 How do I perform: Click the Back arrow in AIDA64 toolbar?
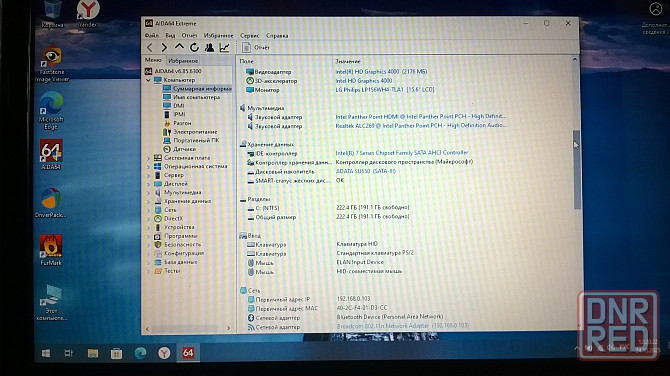(x=150, y=47)
